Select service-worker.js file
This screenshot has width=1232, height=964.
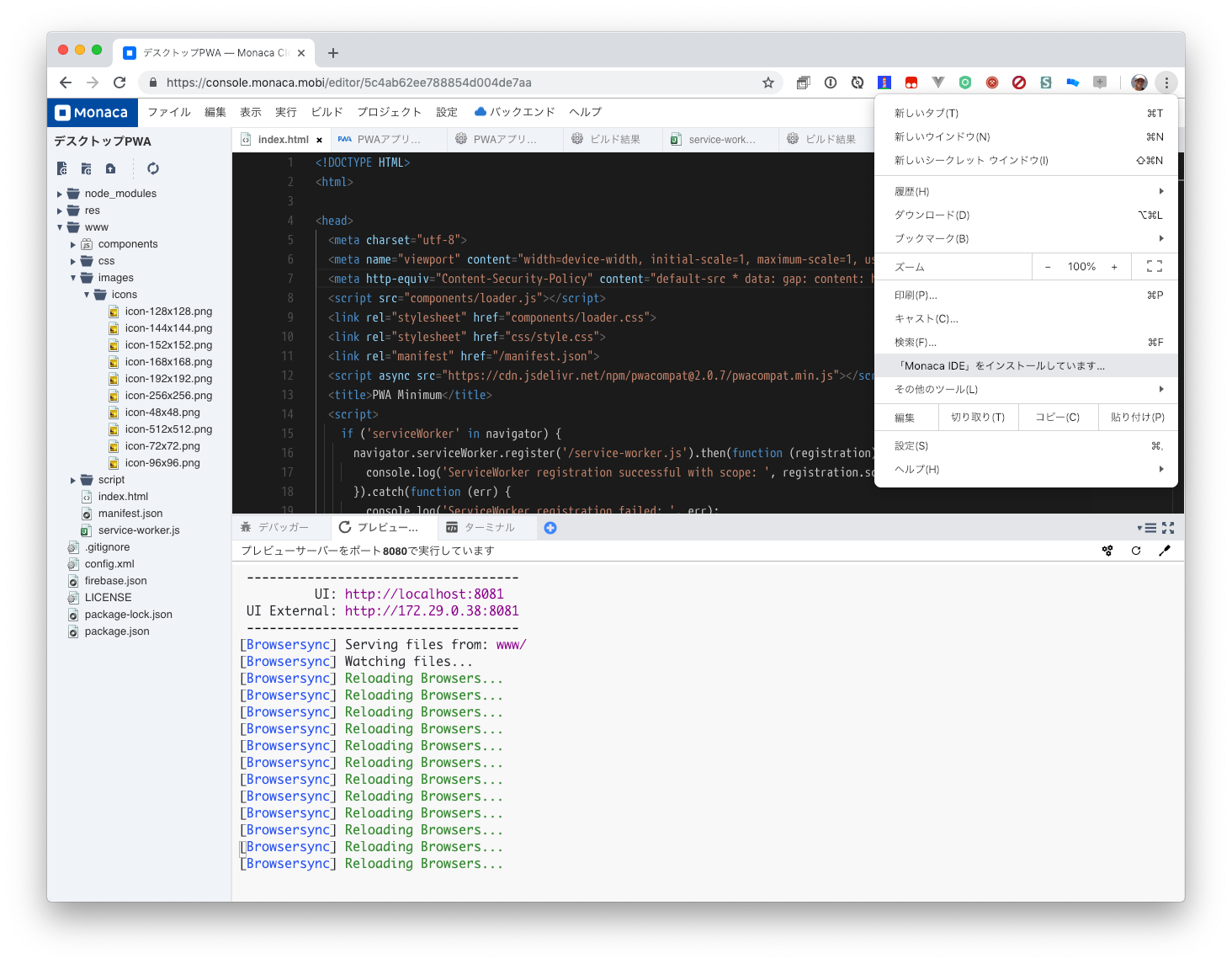click(139, 530)
